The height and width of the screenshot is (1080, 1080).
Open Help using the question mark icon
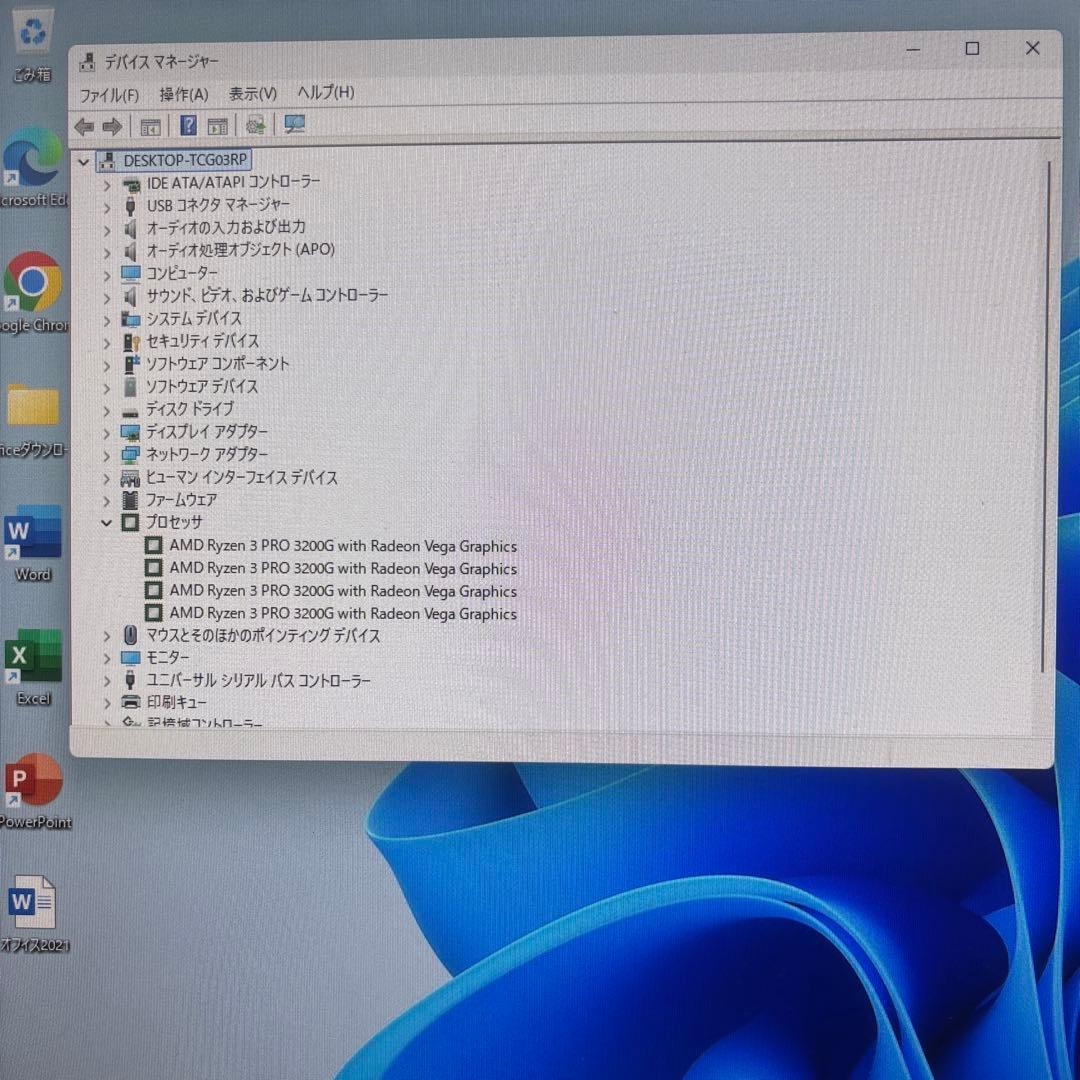coord(188,126)
